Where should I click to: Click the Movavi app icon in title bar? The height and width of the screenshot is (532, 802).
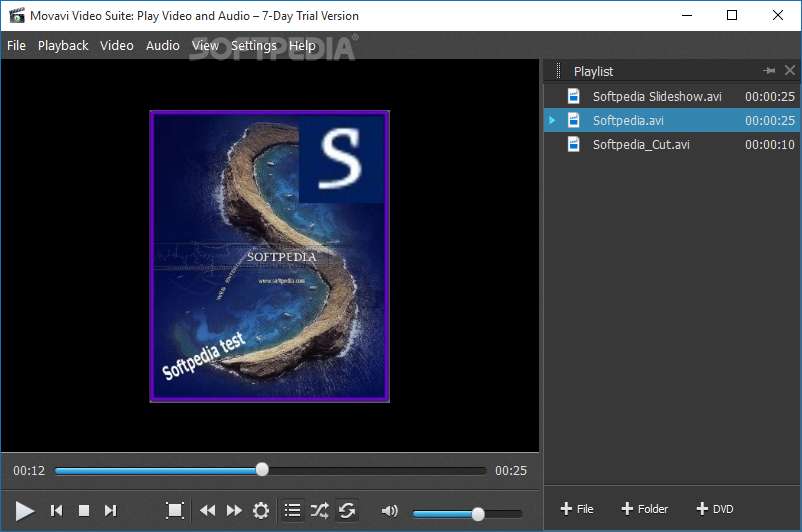pyautogui.click(x=16, y=15)
